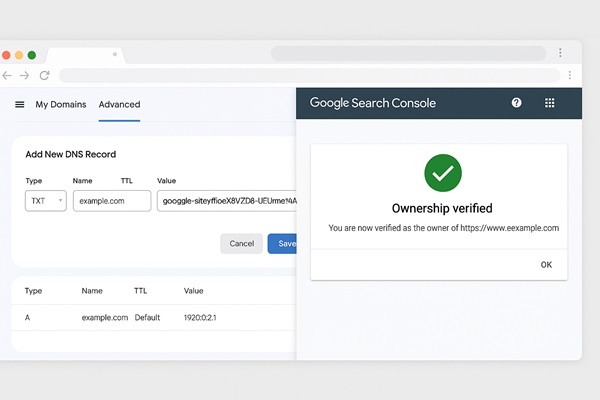This screenshot has width=600, height=400.
Task: Save the new DNS record
Action: 283,243
